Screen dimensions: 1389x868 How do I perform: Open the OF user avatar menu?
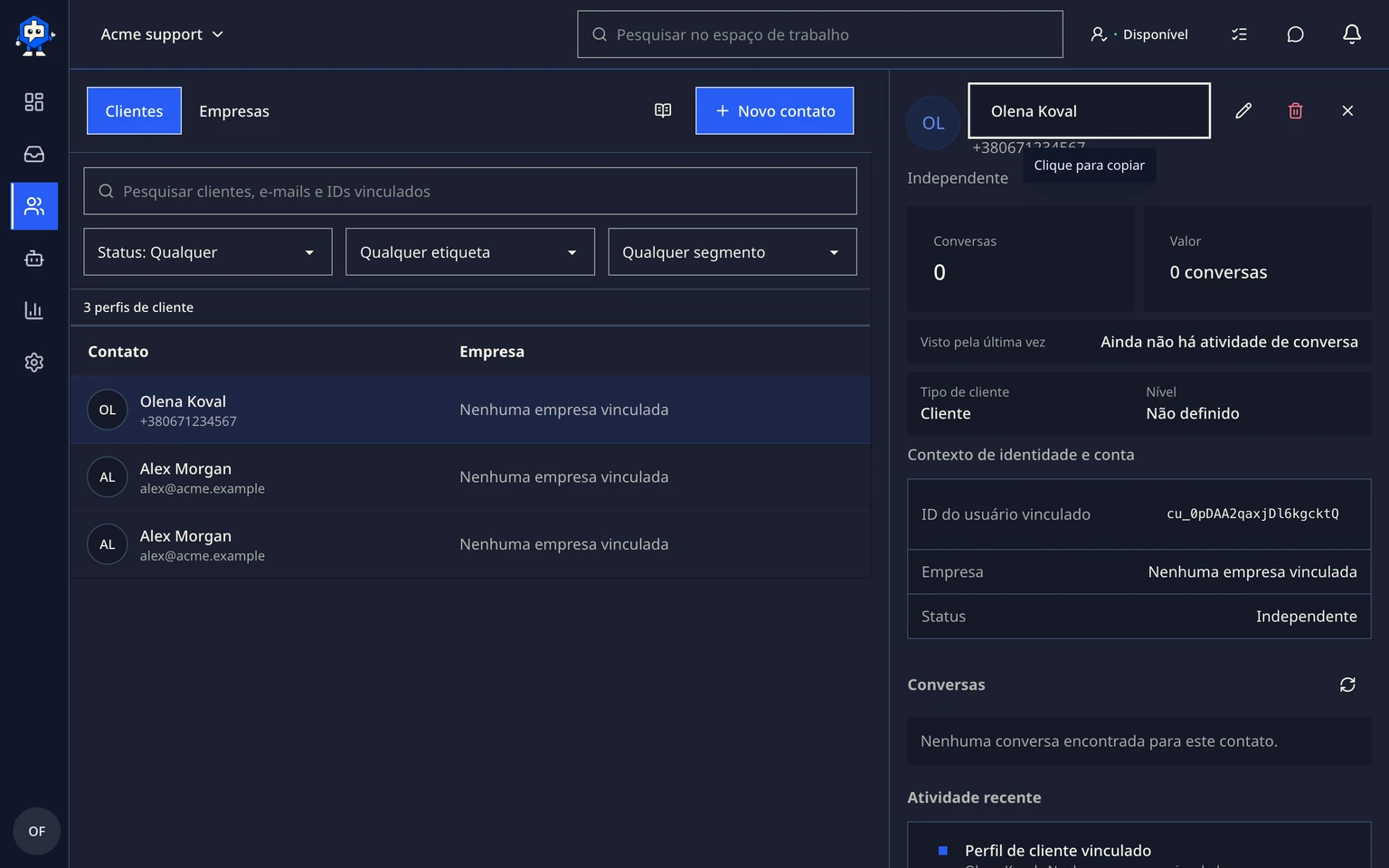tap(37, 831)
